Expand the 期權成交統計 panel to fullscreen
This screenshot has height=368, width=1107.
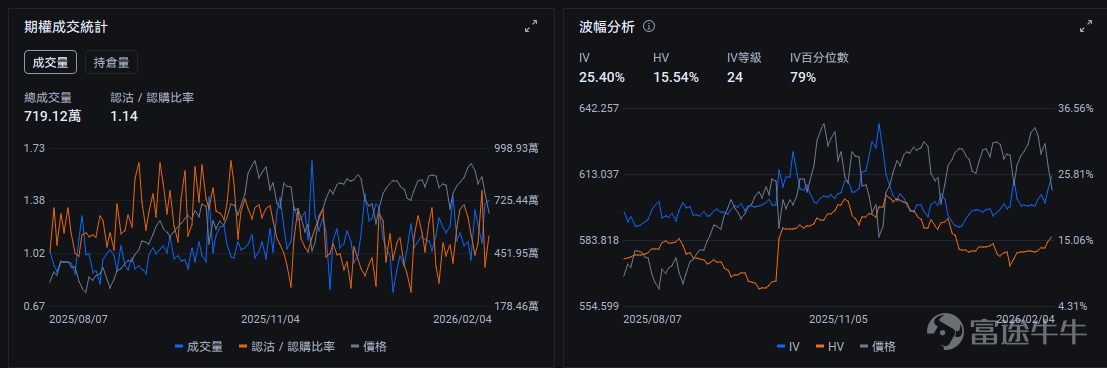[x=530, y=27]
